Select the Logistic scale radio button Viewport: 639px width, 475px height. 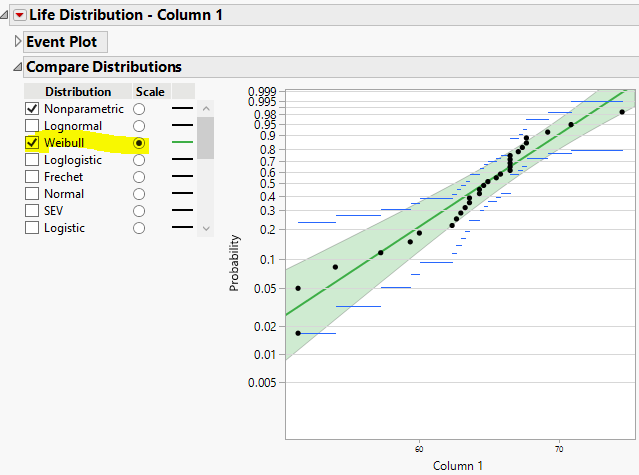pos(139,228)
